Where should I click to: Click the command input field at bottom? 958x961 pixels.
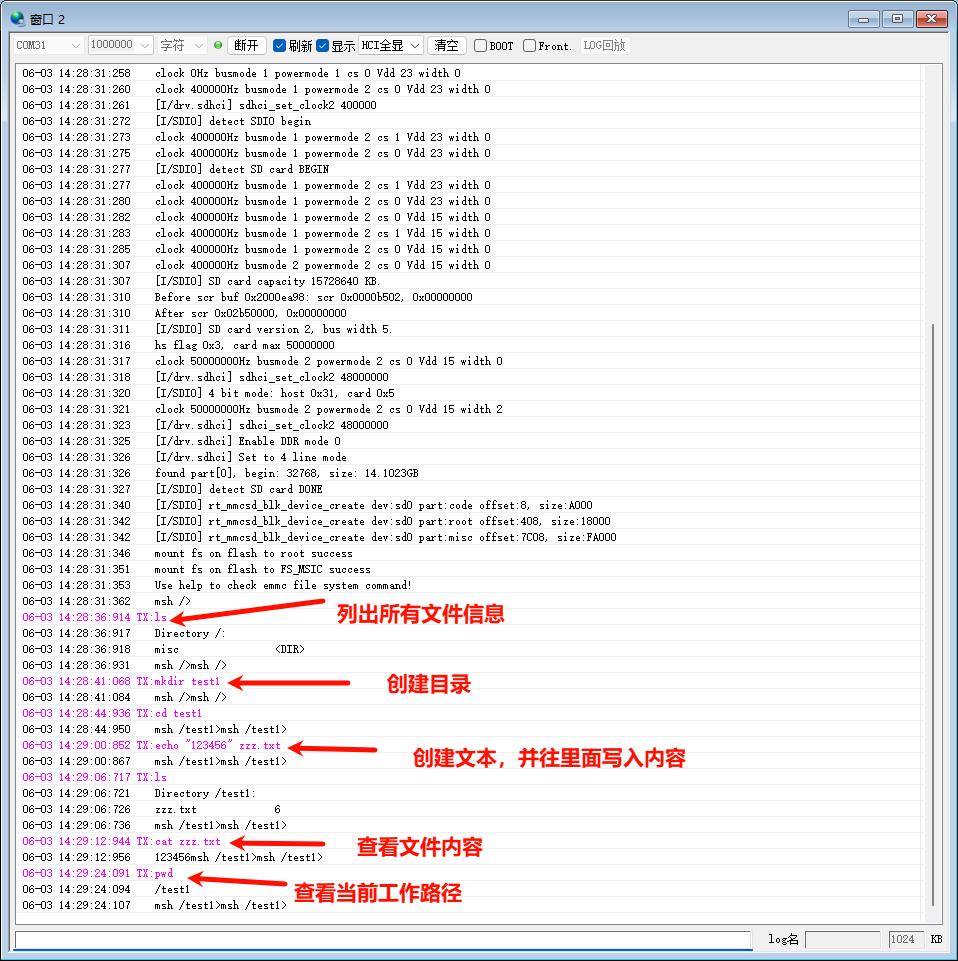(382, 940)
